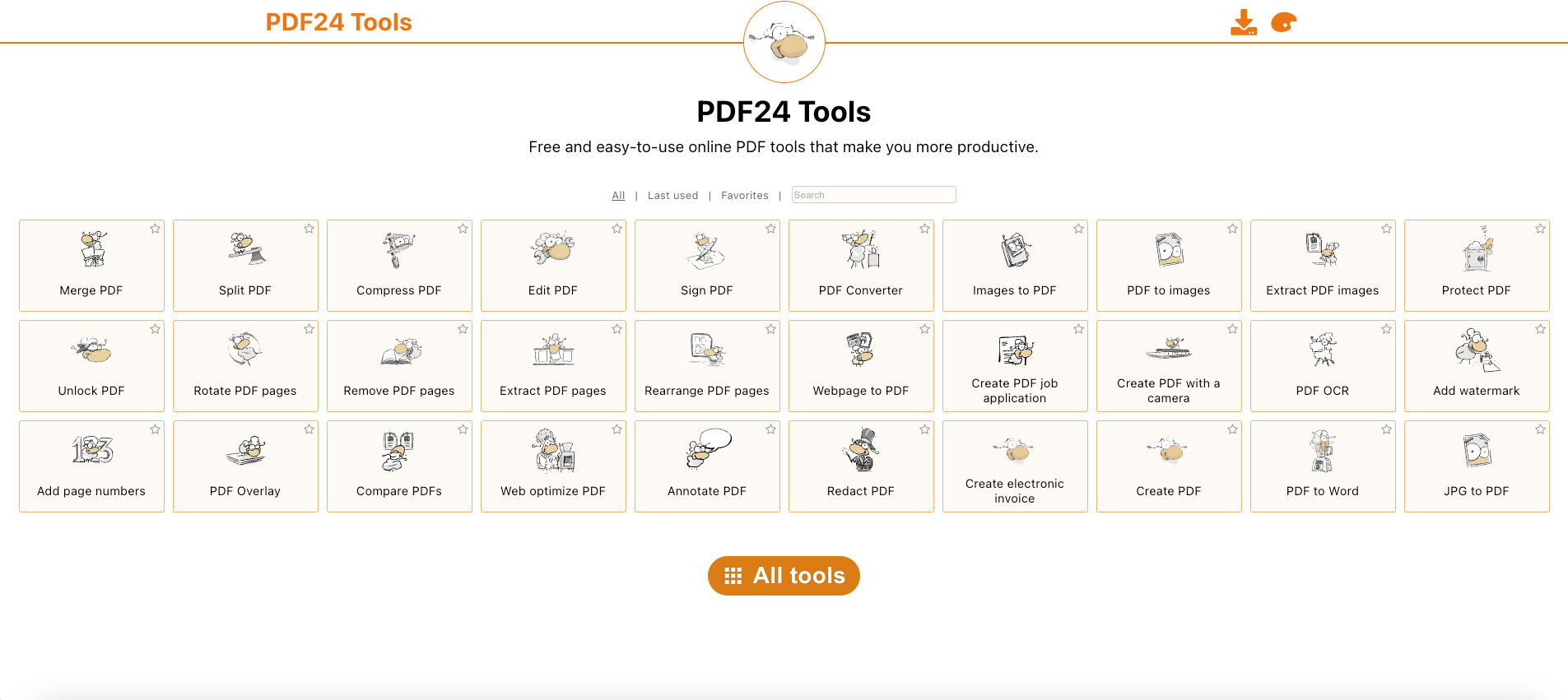Open the Redact PDF tool
Viewport: 1568px width, 700px height.
coord(861,466)
